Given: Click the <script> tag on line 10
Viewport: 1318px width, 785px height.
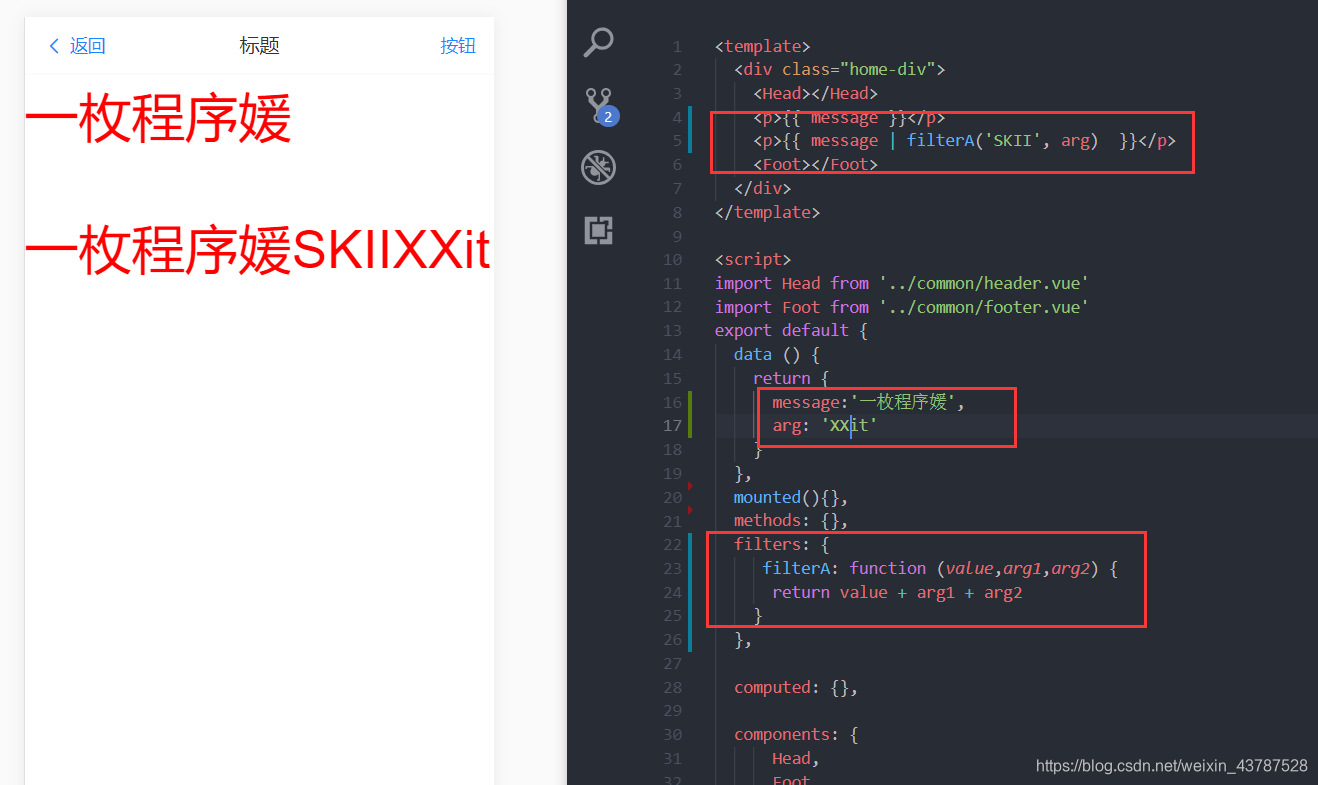Looking at the screenshot, I should tap(753, 260).
